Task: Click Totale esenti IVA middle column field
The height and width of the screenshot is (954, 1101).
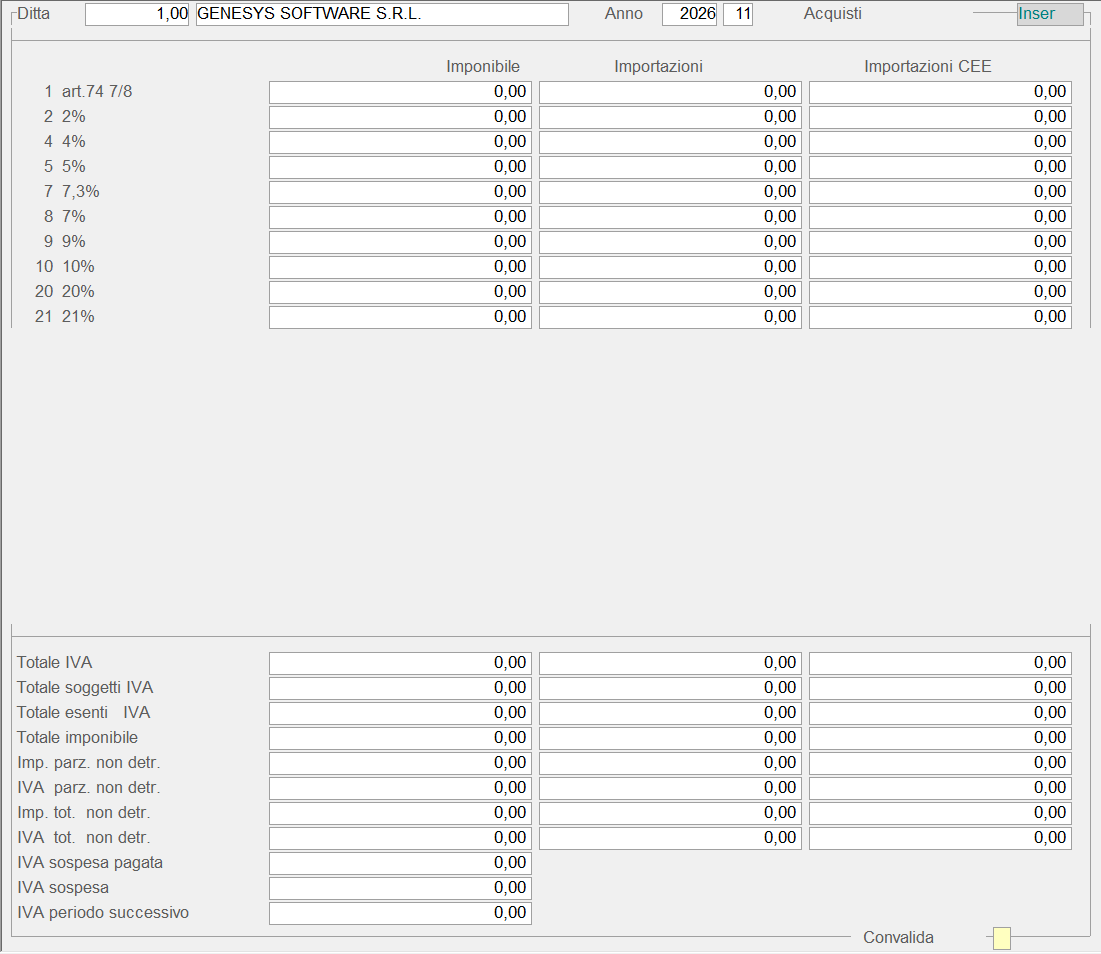Action: click(670, 713)
